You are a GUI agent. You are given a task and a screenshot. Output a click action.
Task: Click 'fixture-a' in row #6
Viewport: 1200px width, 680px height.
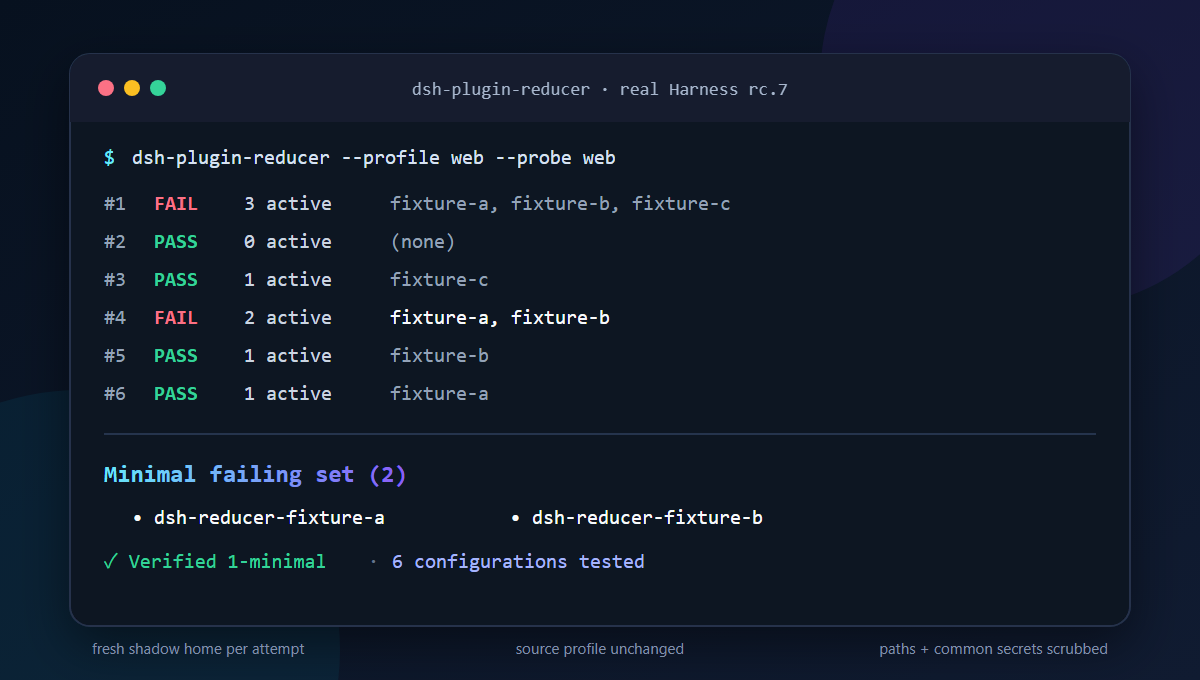439,394
